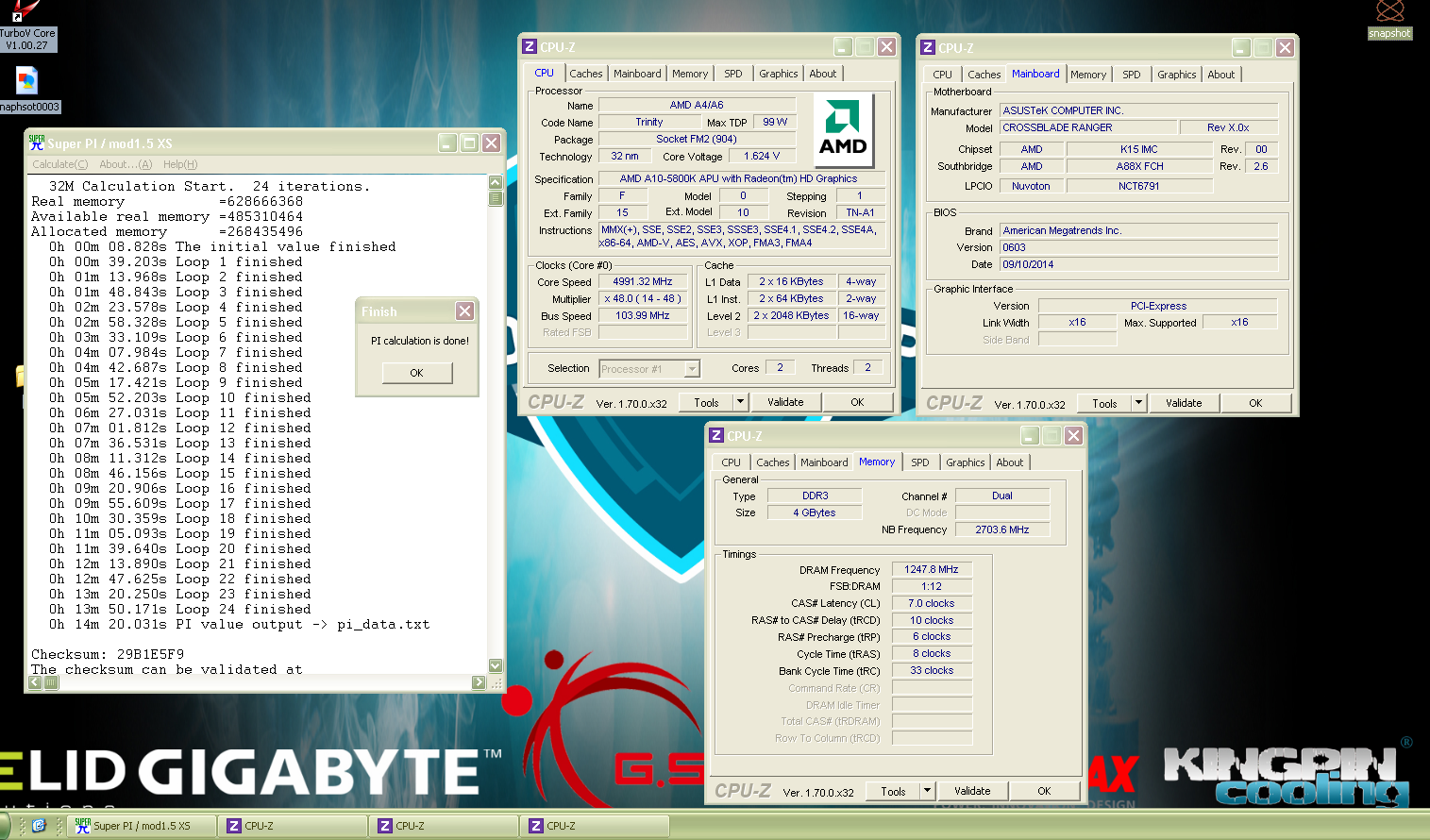Click Super PI horizontal scrollbar right arrow
This screenshot has height=840, width=1430.
pos(479,682)
